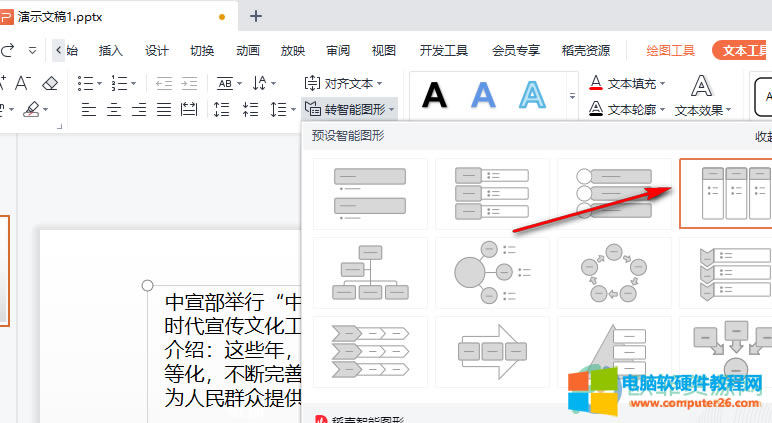Toggle right text alignment
Screen dimensions: 772x423
click(x=139, y=109)
